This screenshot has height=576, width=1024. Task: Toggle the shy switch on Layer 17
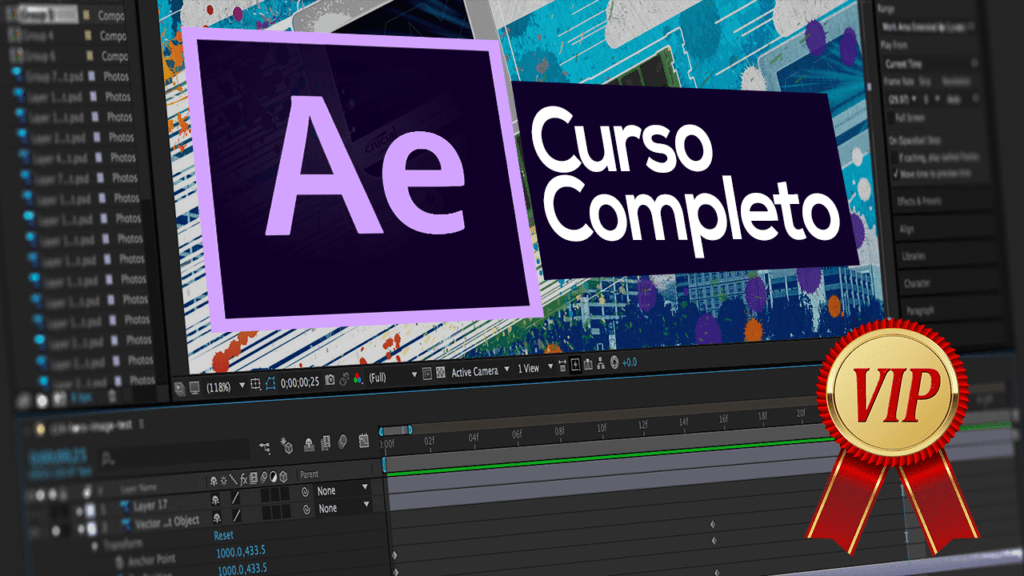(x=216, y=500)
